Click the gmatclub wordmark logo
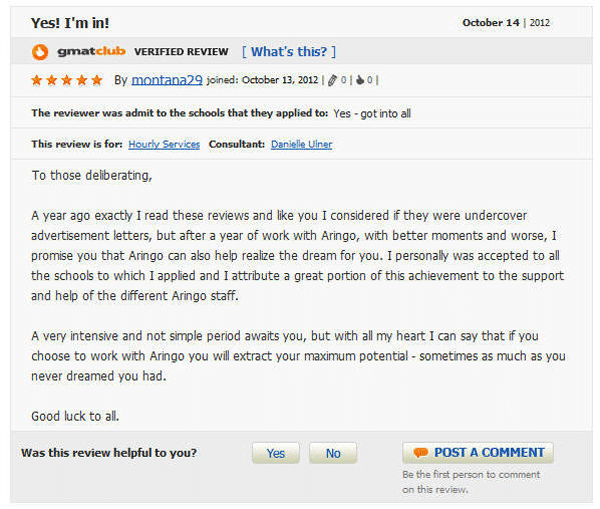600x509 pixels. pos(91,51)
